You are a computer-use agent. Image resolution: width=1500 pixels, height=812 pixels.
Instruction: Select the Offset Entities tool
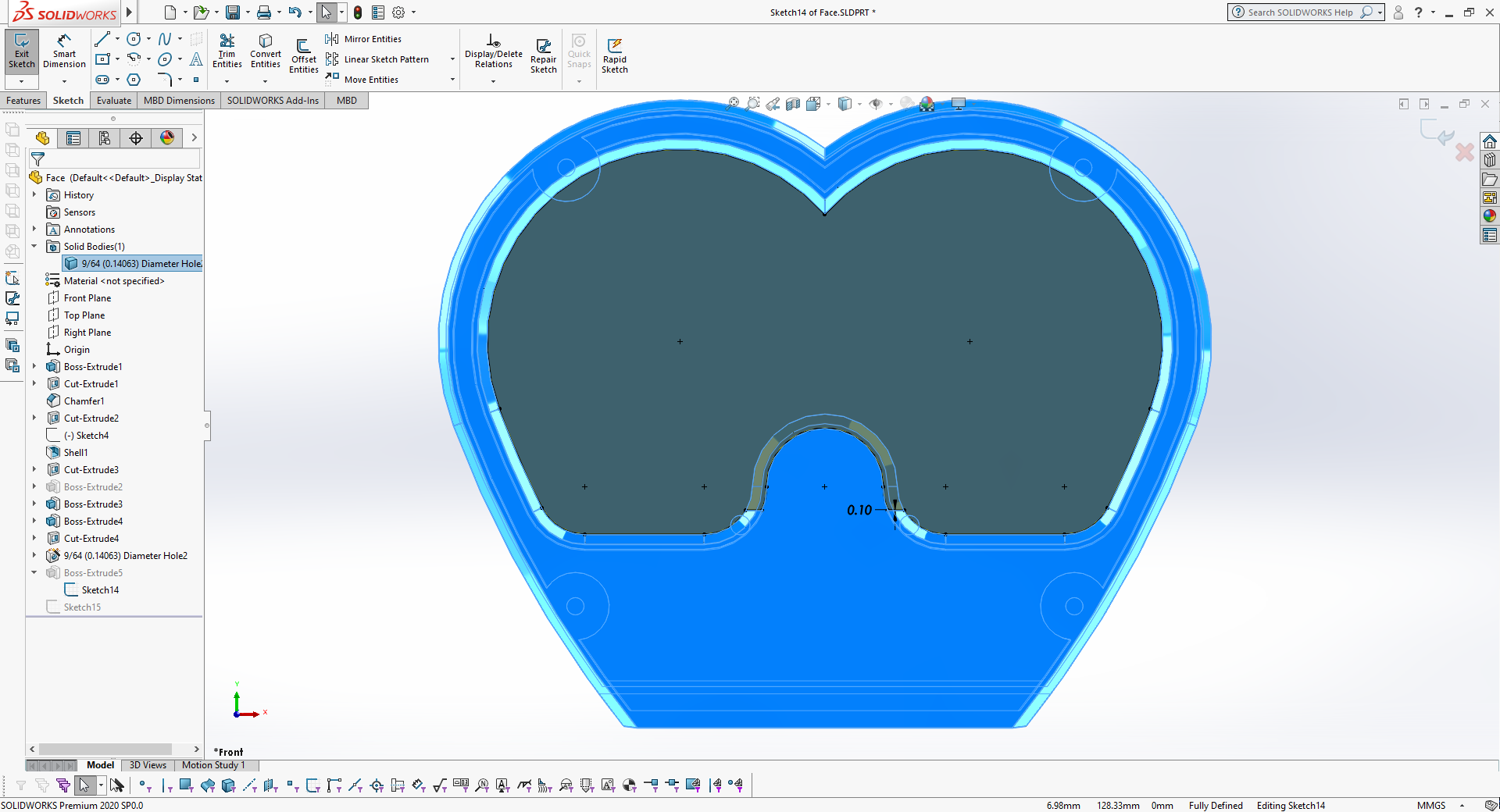(x=304, y=56)
